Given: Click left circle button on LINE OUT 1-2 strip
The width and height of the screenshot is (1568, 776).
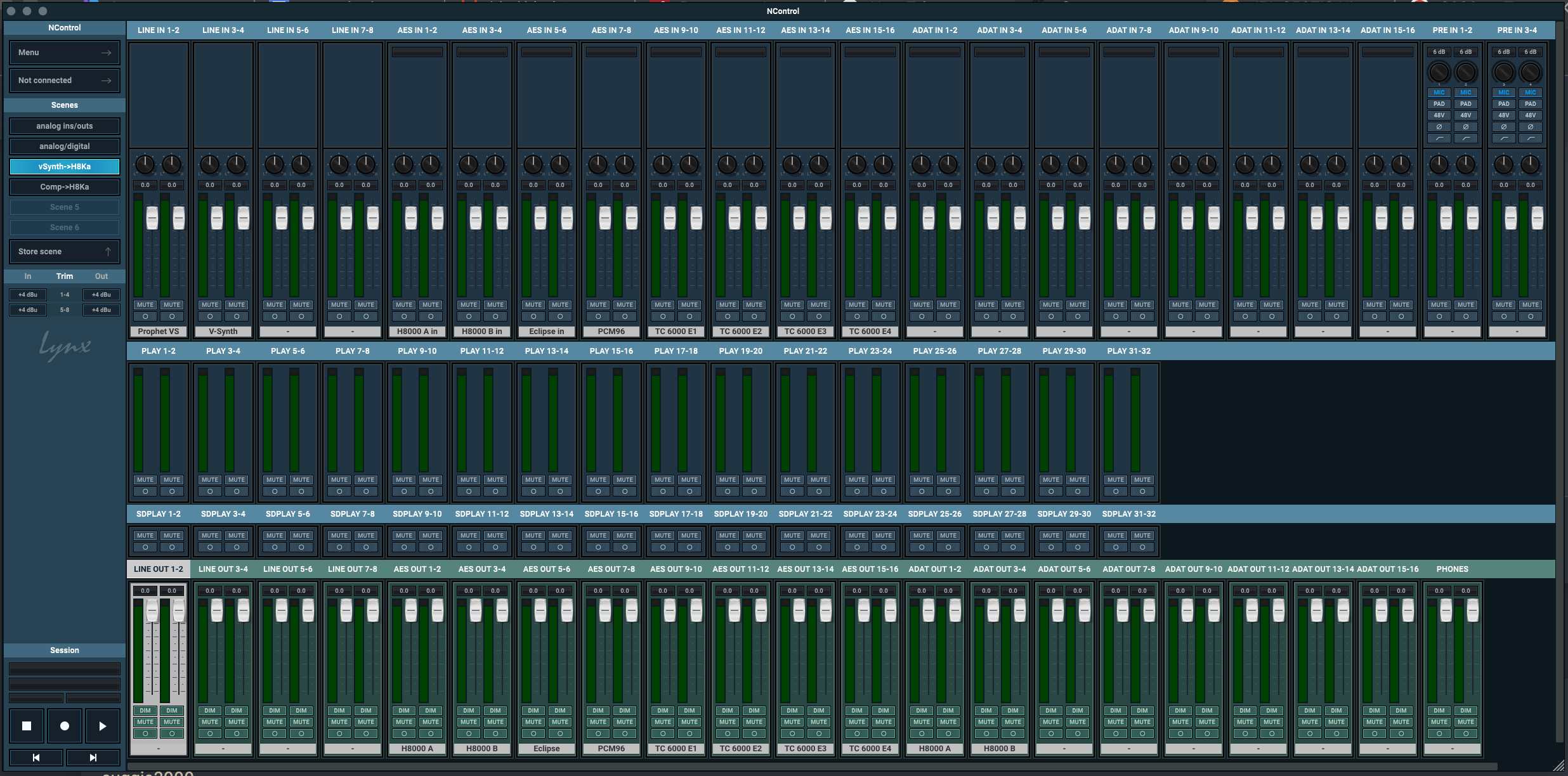Looking at the screenshot, I should click(x=145, y=734).
